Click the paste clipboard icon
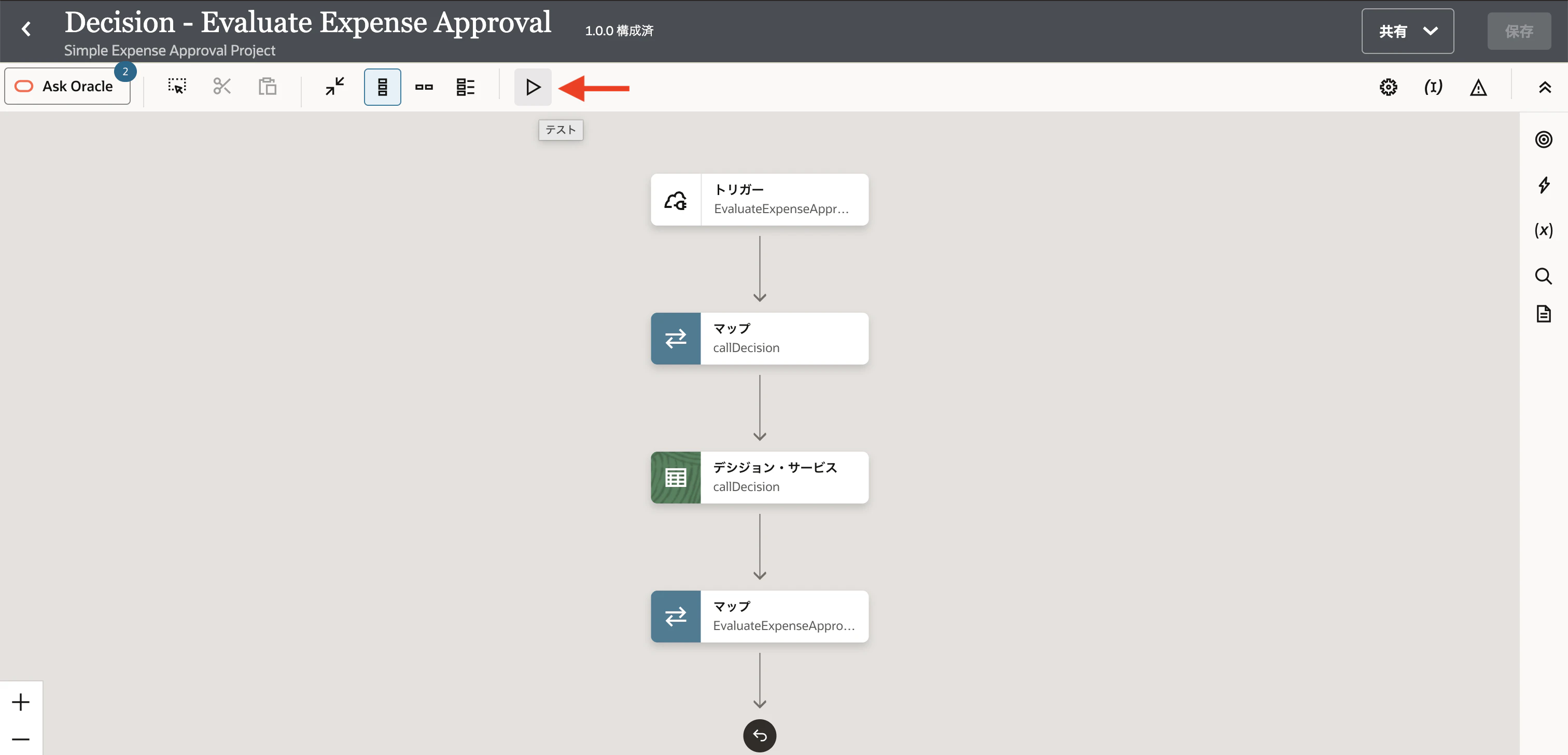 tap(267, 87)
